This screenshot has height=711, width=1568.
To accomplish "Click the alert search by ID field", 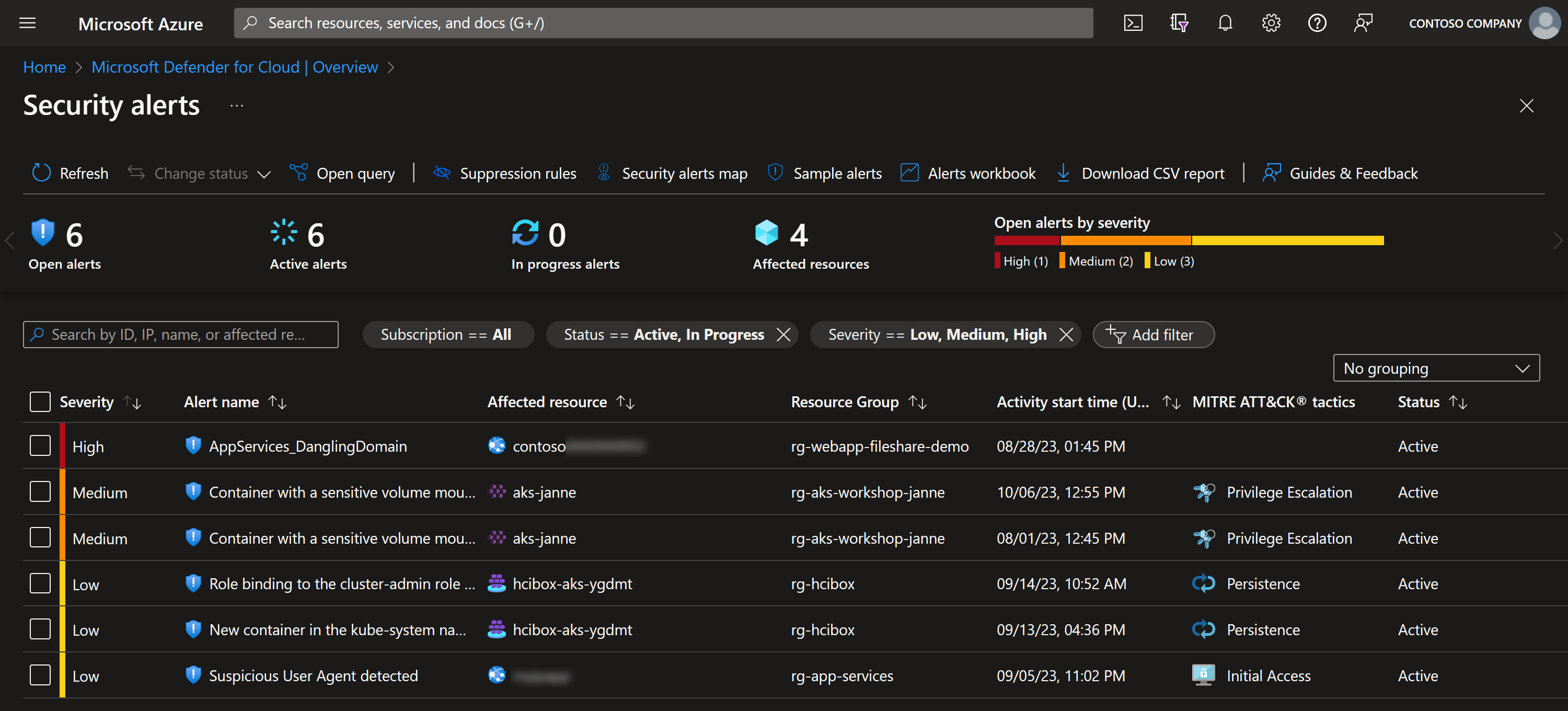I will coord(180,334).
